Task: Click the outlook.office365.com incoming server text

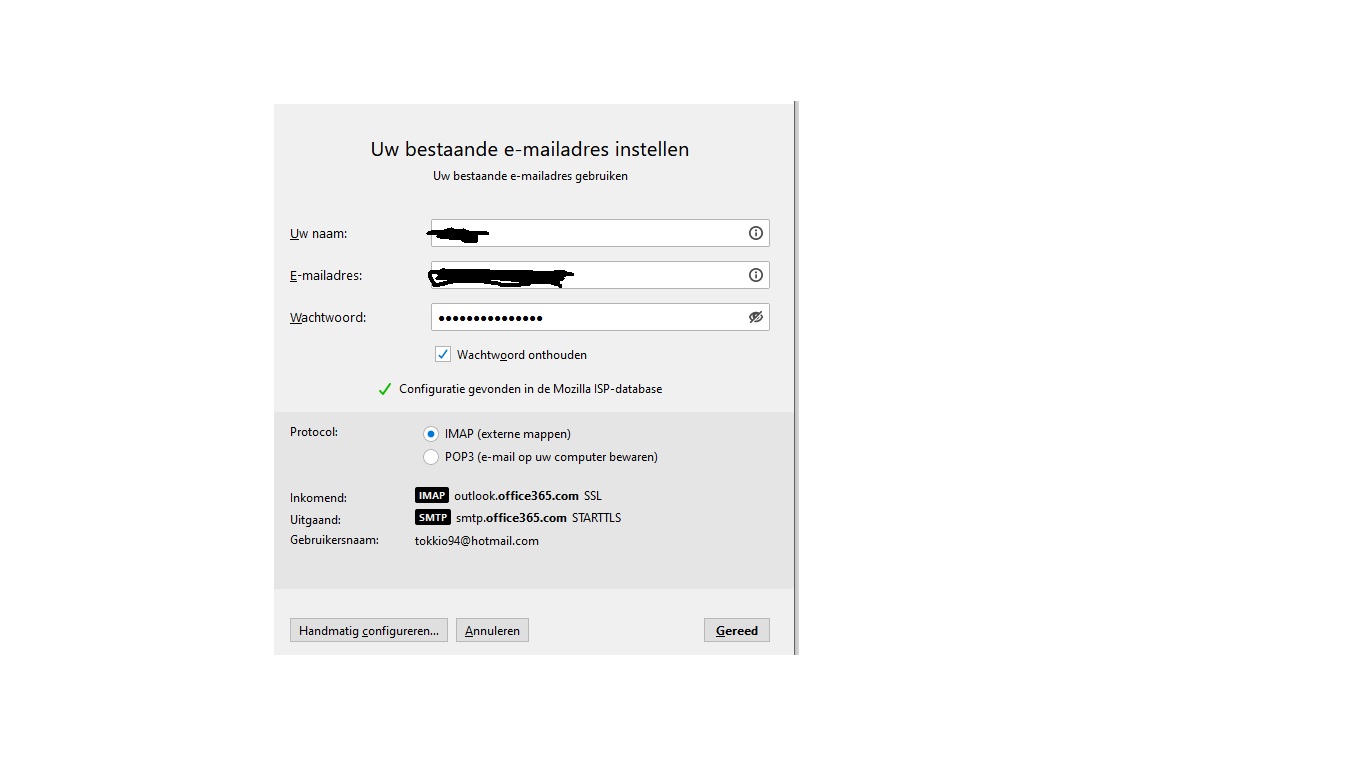Action: 516,496
